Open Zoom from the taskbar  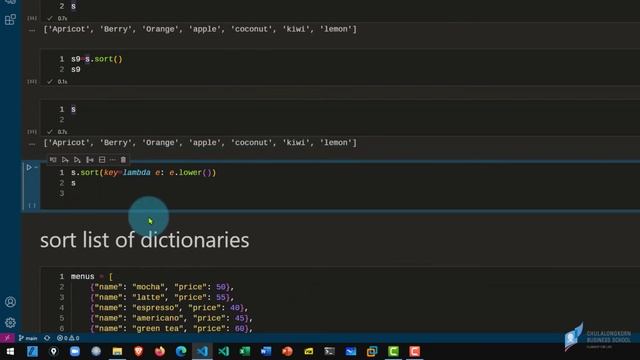pyautogui.click(x=75, y=351)
